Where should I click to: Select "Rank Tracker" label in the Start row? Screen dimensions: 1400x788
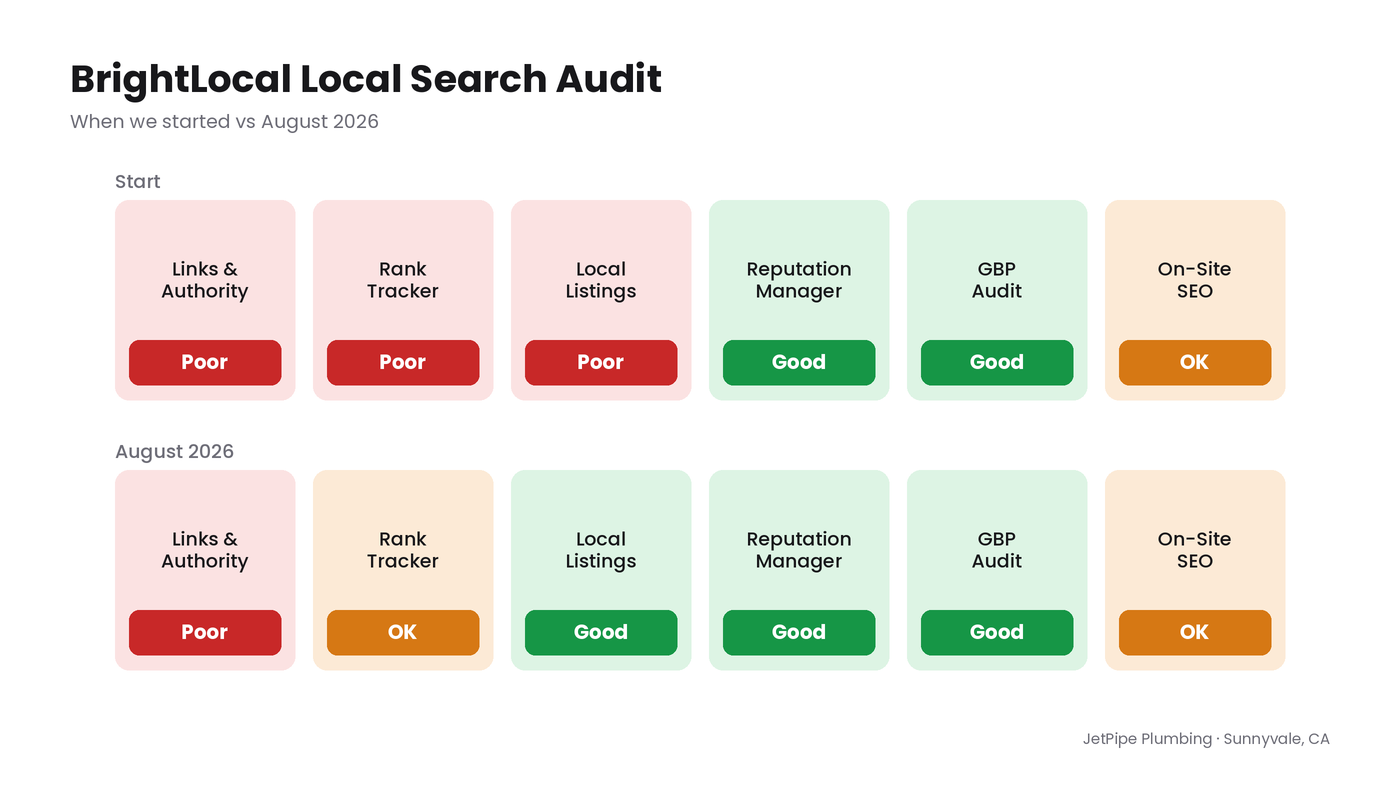(x=403, y=280)
